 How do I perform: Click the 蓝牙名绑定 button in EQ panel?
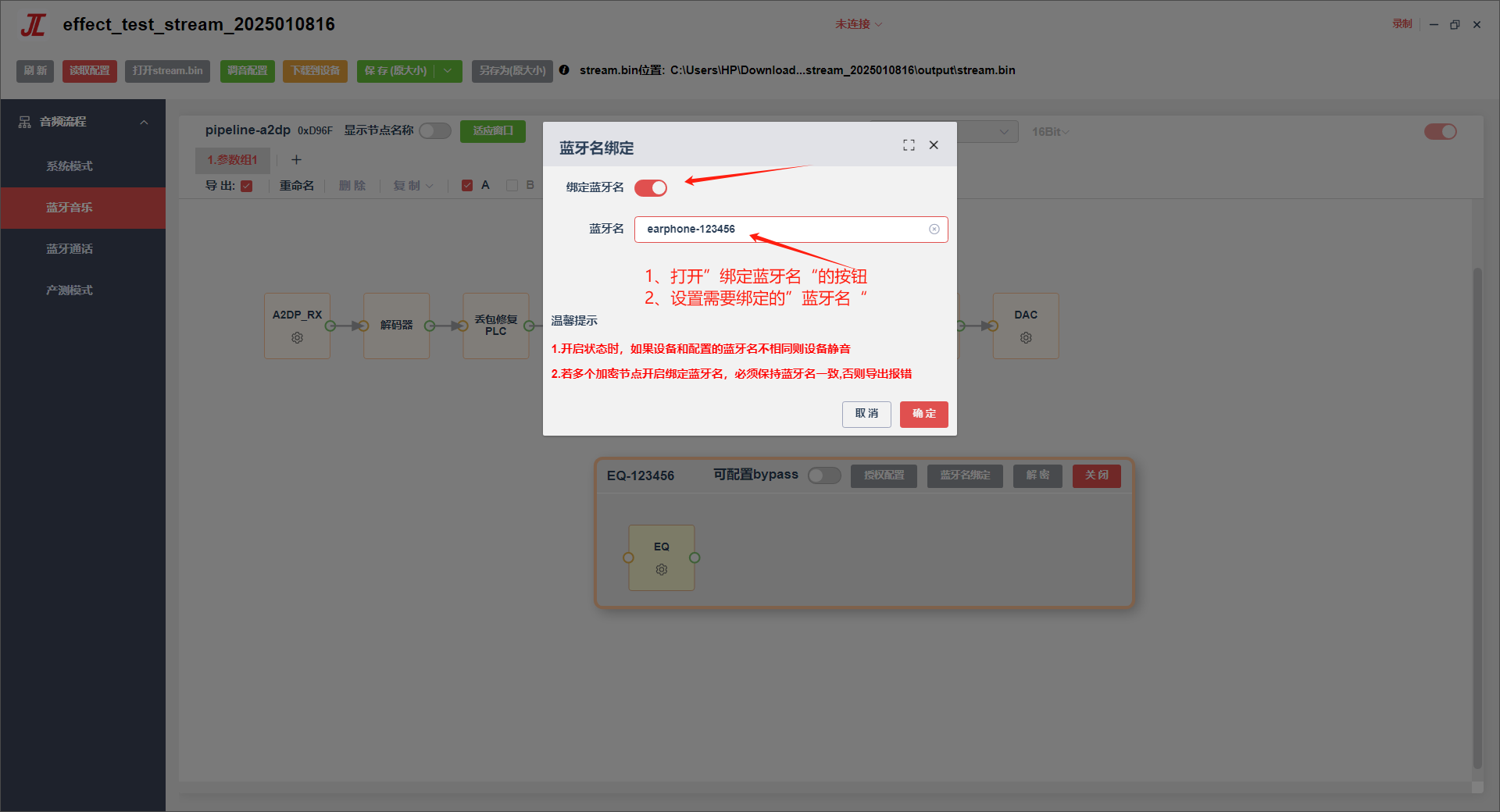[965, 475]
